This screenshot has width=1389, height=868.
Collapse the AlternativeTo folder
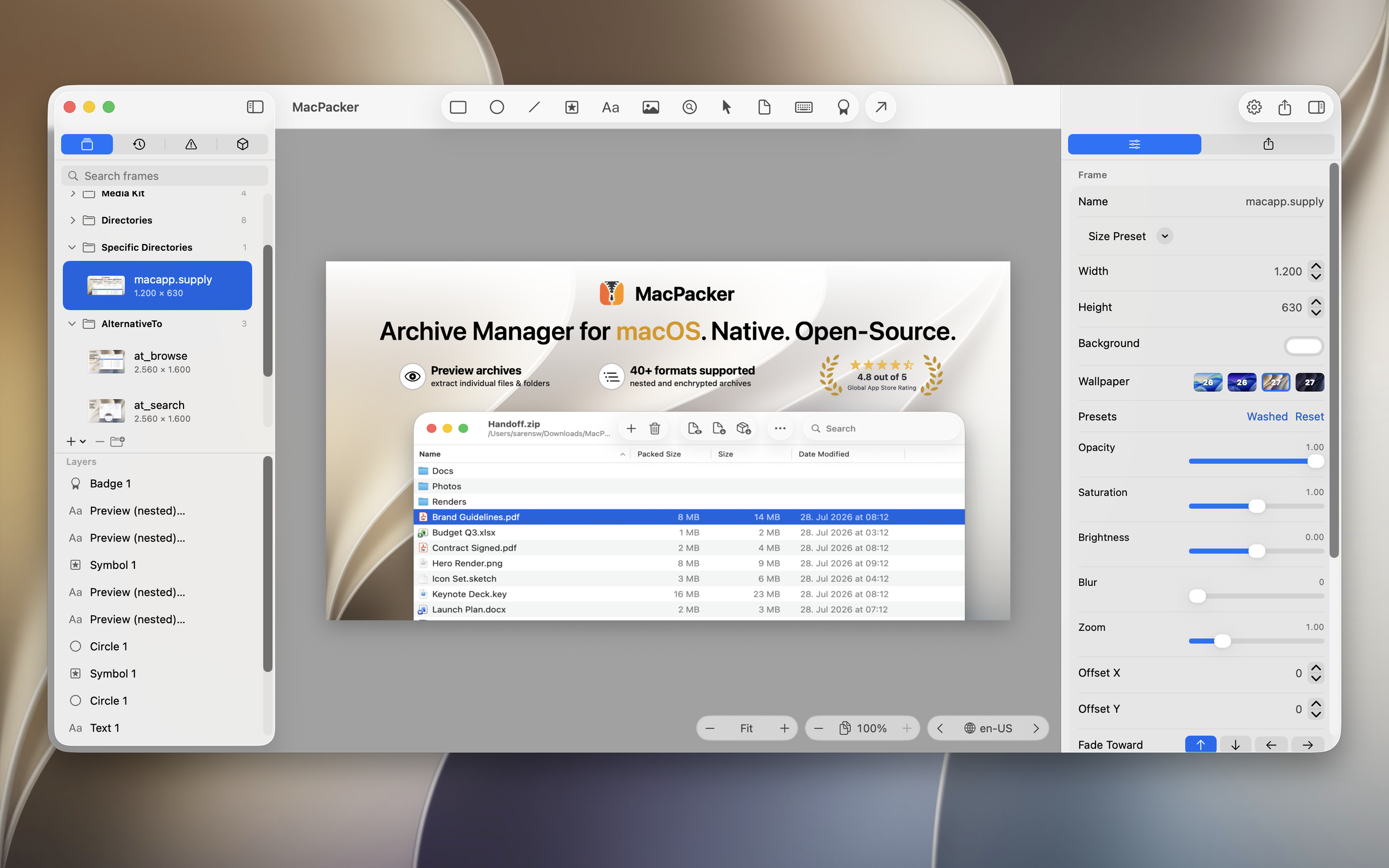[72, 324]
